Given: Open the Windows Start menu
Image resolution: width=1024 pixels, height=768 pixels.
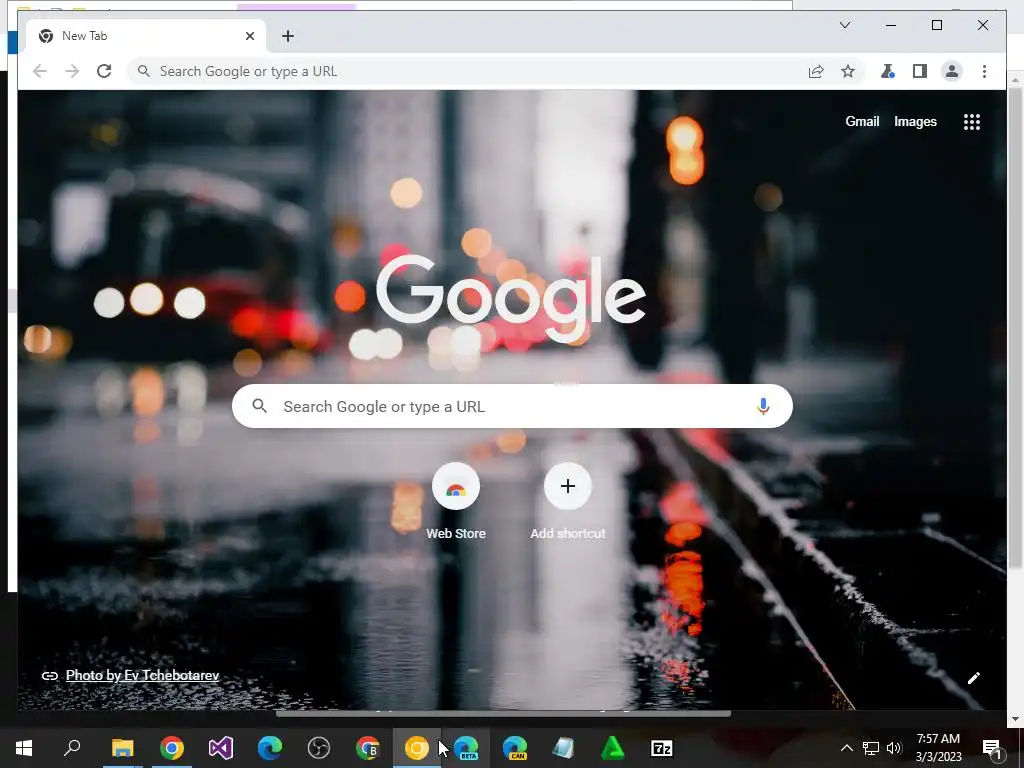Looking at the screenshot, I should (x=24, y=748).
